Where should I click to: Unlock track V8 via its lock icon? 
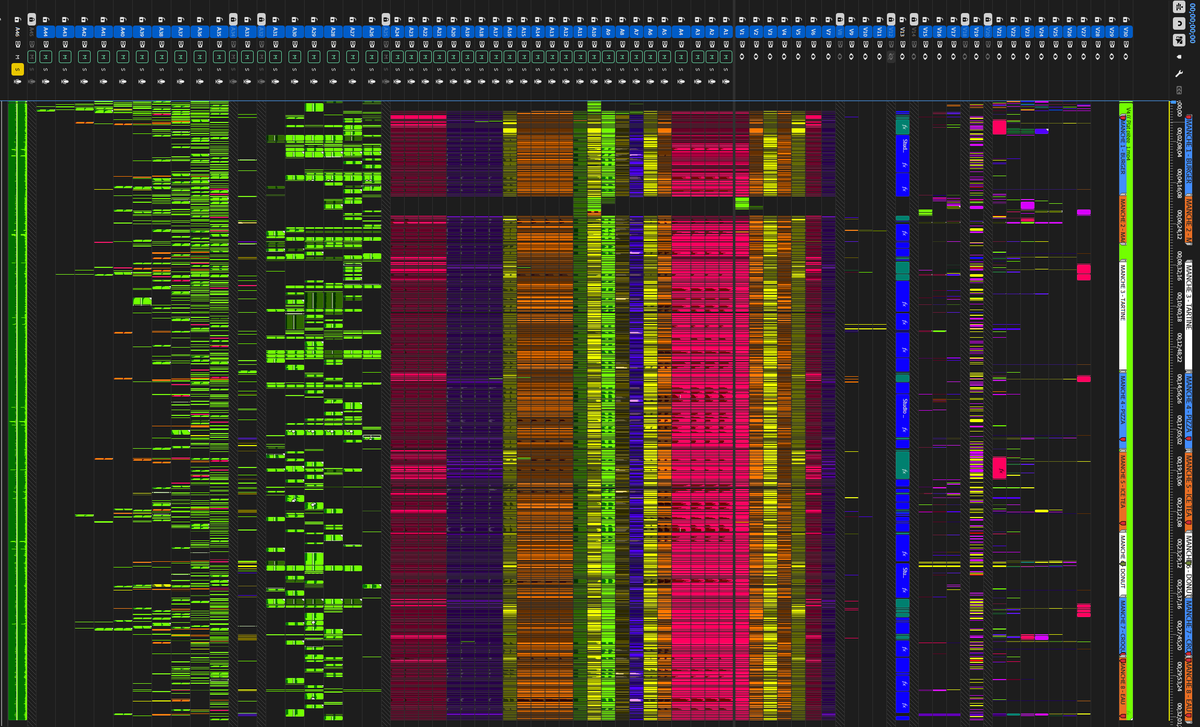(840, 19)
